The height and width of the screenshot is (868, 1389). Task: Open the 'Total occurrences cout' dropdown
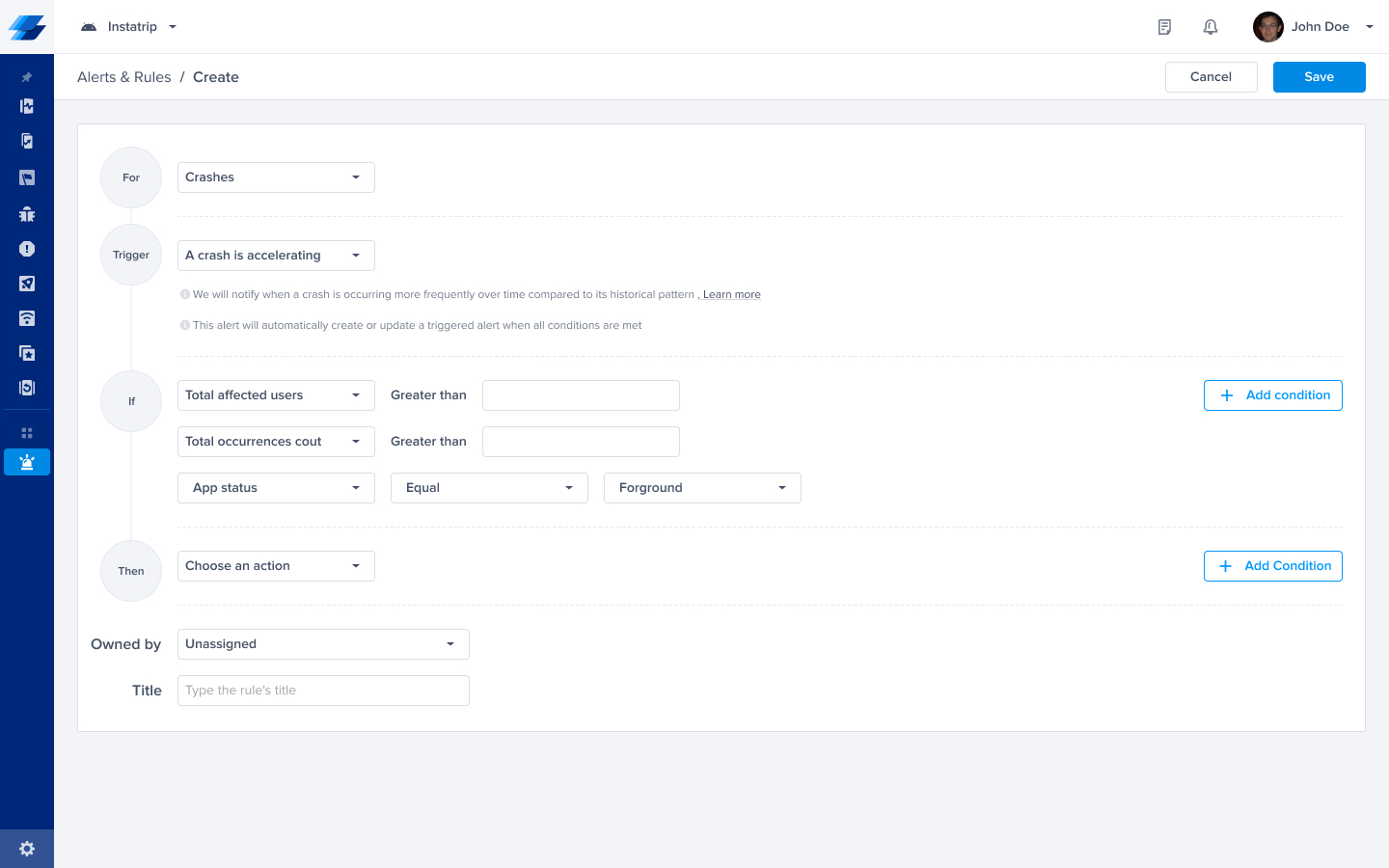[x=276, y=442]
